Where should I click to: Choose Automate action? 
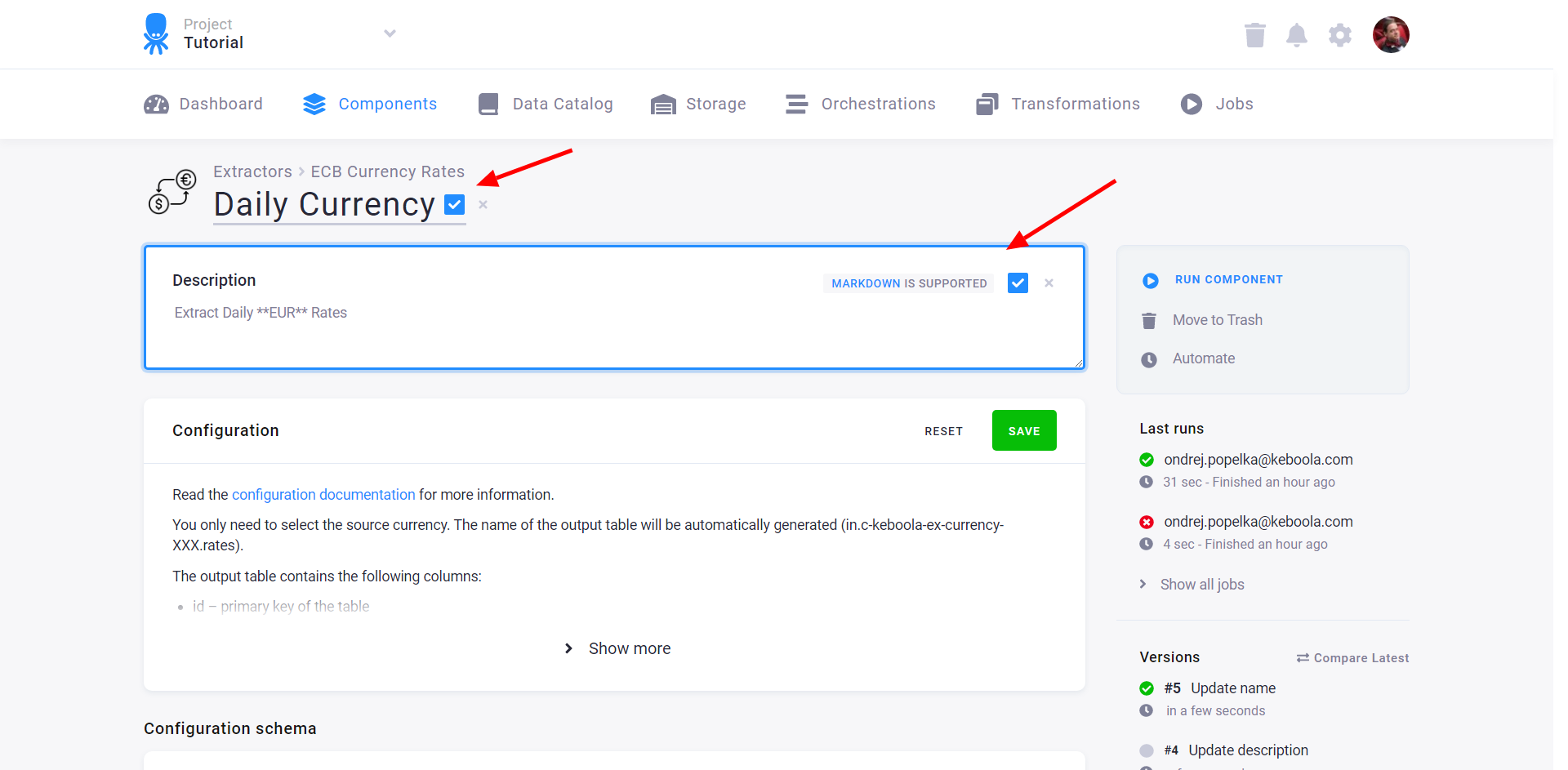coord(1204,358)
